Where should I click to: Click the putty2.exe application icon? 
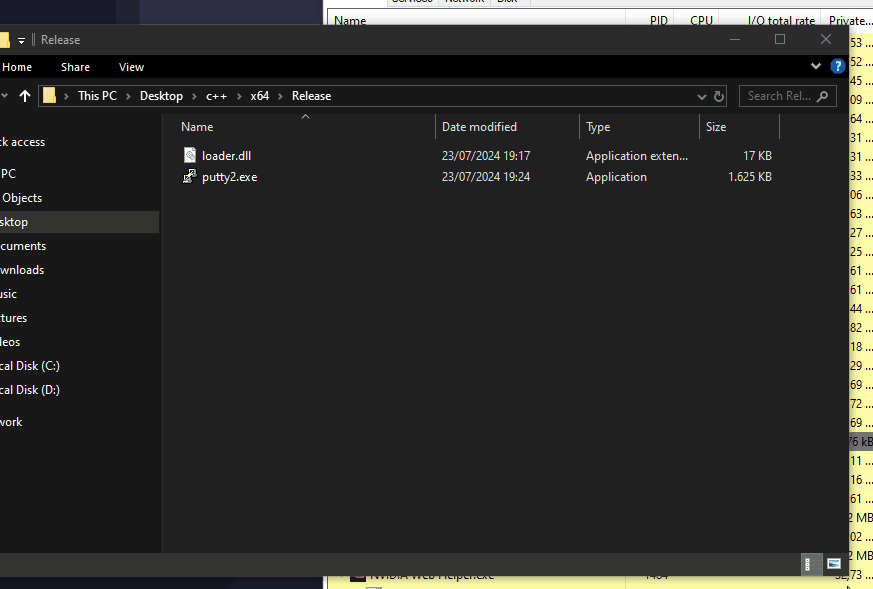pyautogui.click(x=190, y=177)
